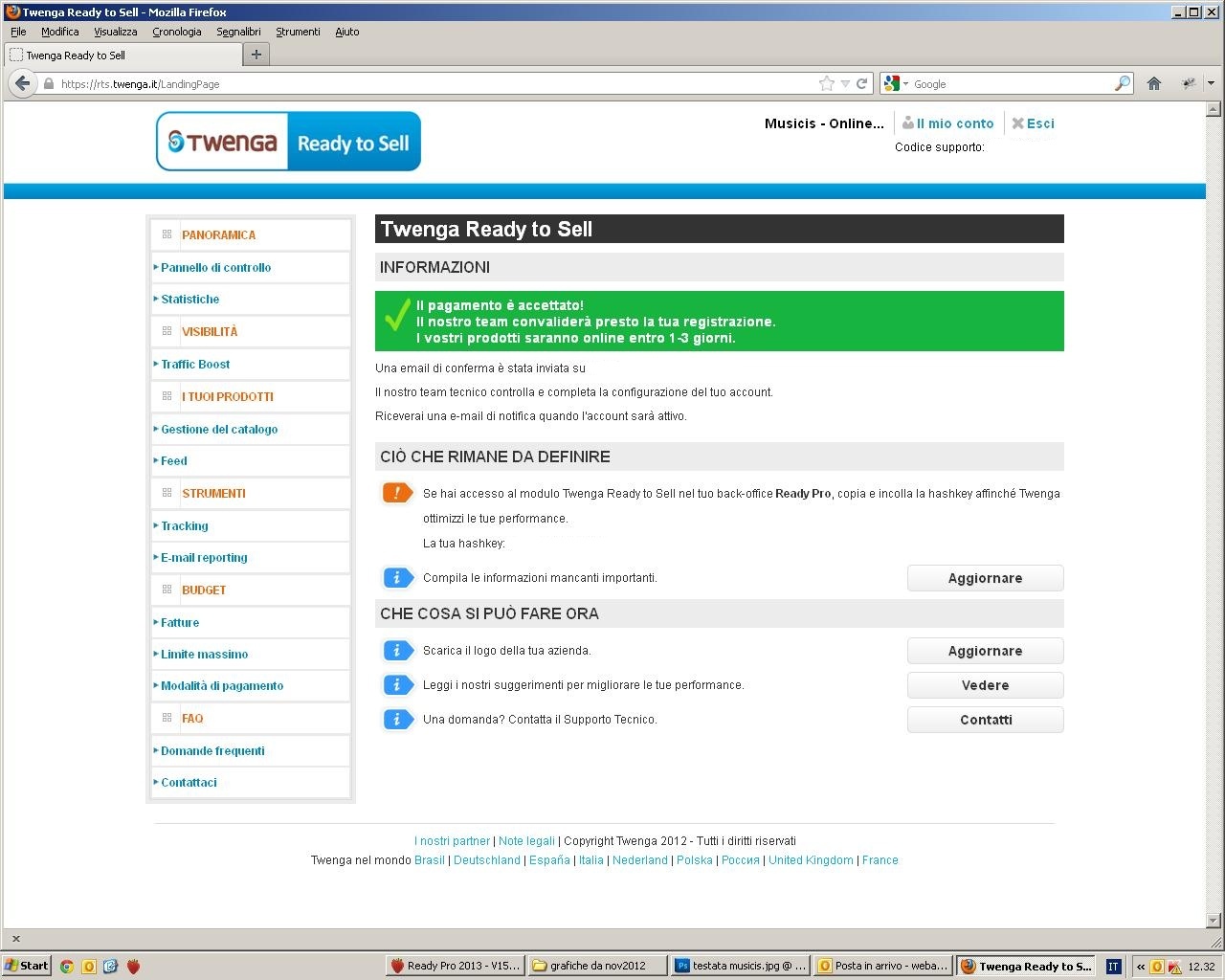Reload the current page
This screenshot has height=980, width=1225.
coord(861,83)
